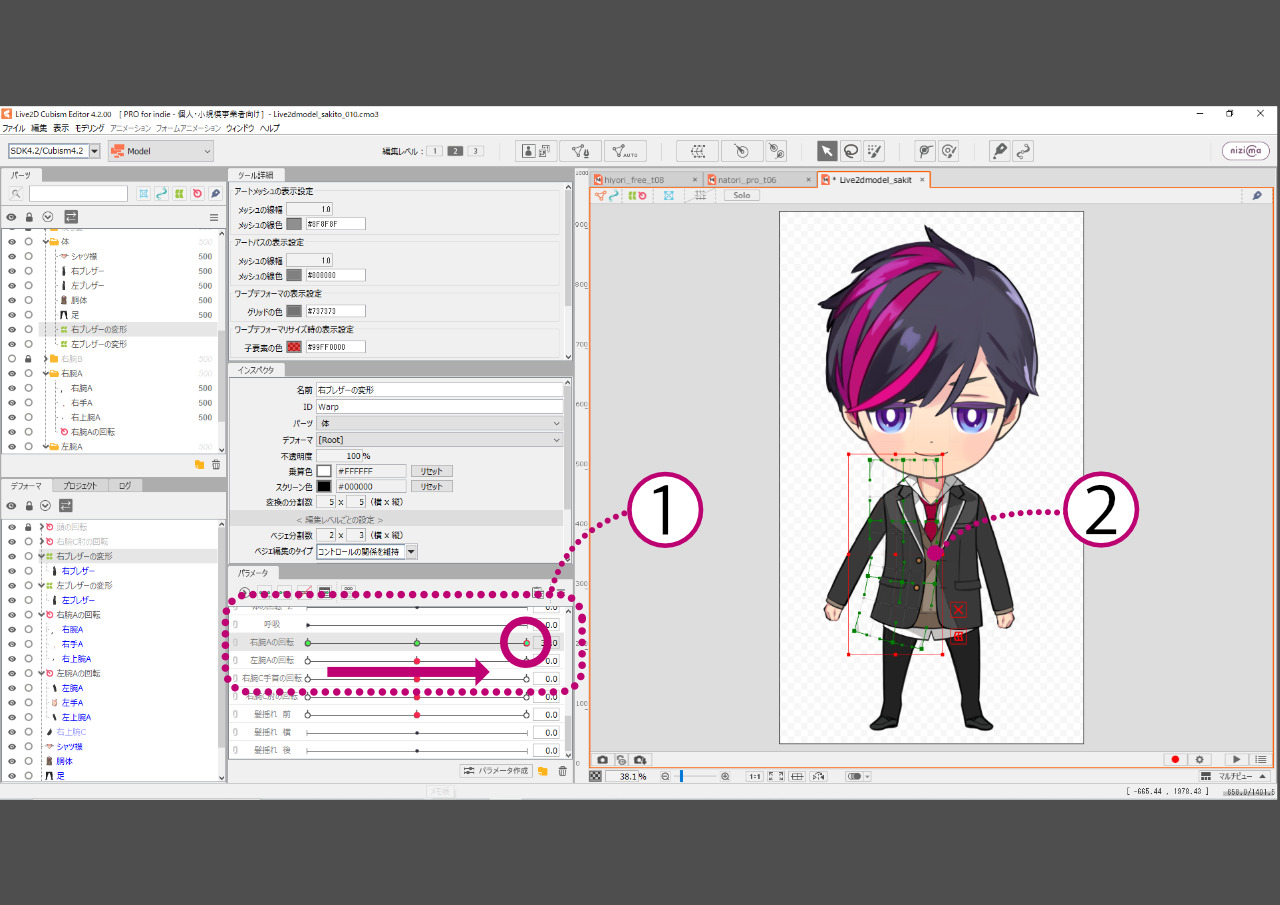Open the ファイル menu

point(14,128)
